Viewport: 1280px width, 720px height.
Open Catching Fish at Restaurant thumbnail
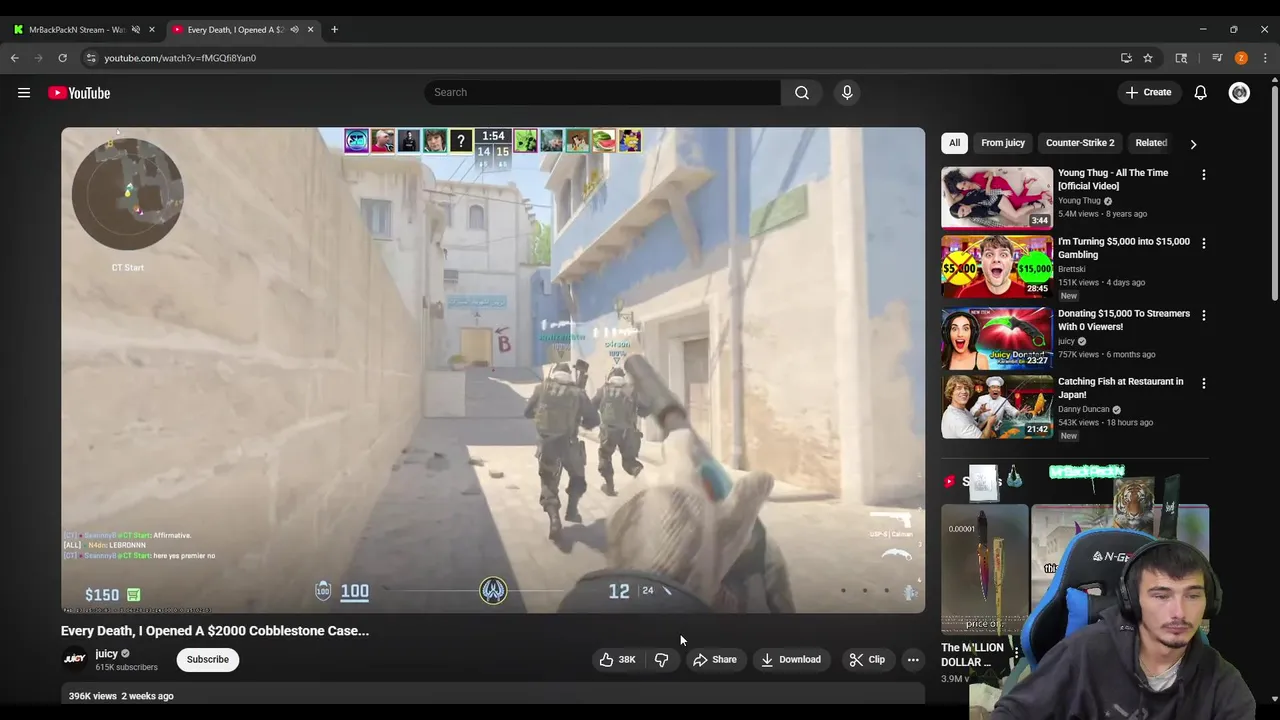997,406
